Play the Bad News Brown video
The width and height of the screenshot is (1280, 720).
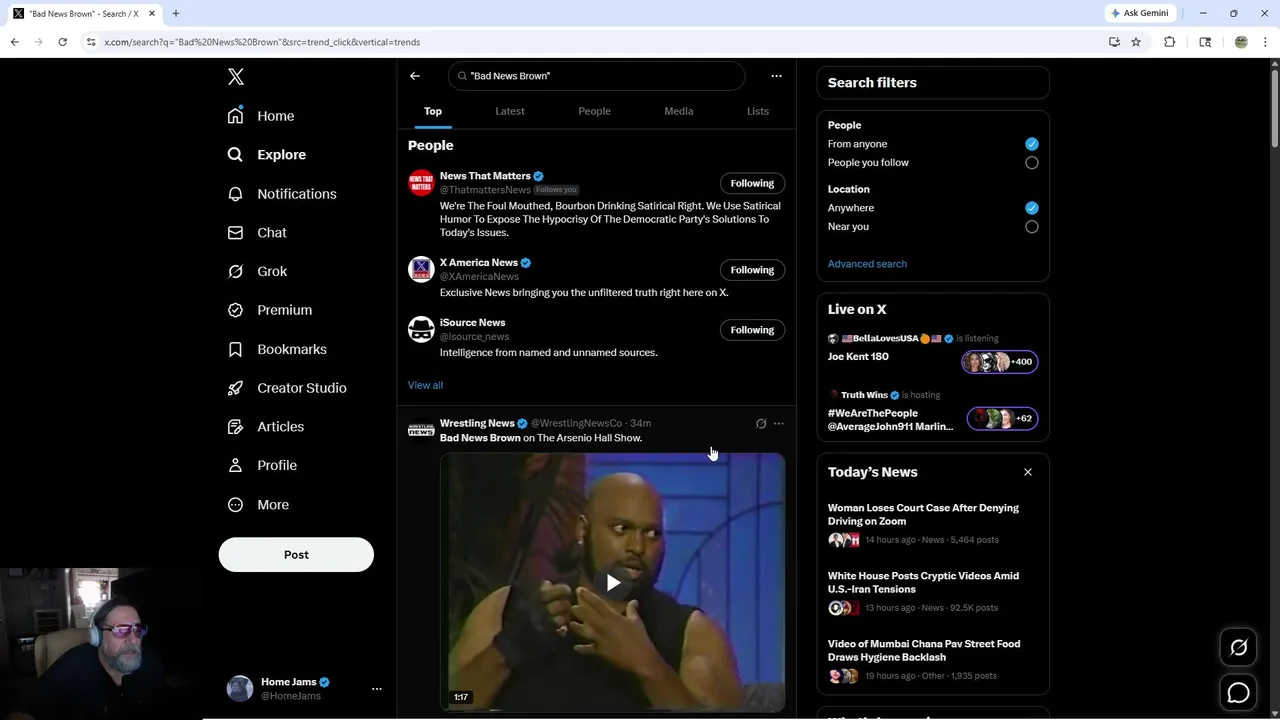click(x=613, y=583)
